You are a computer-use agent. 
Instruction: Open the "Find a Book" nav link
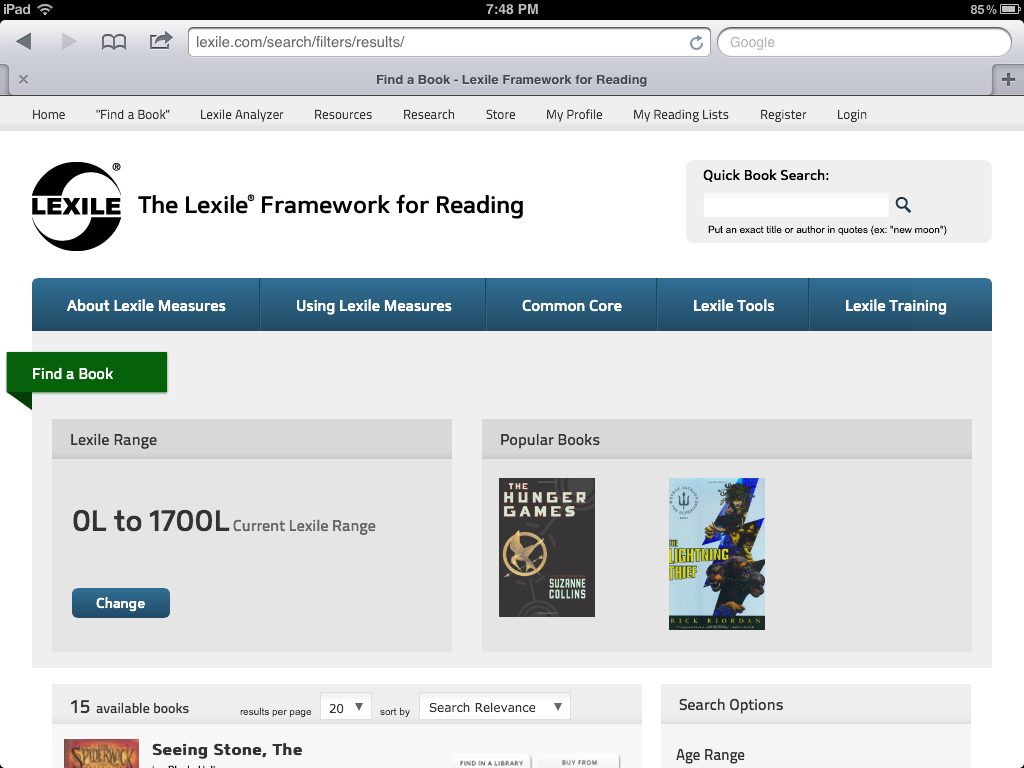[133, 114]
